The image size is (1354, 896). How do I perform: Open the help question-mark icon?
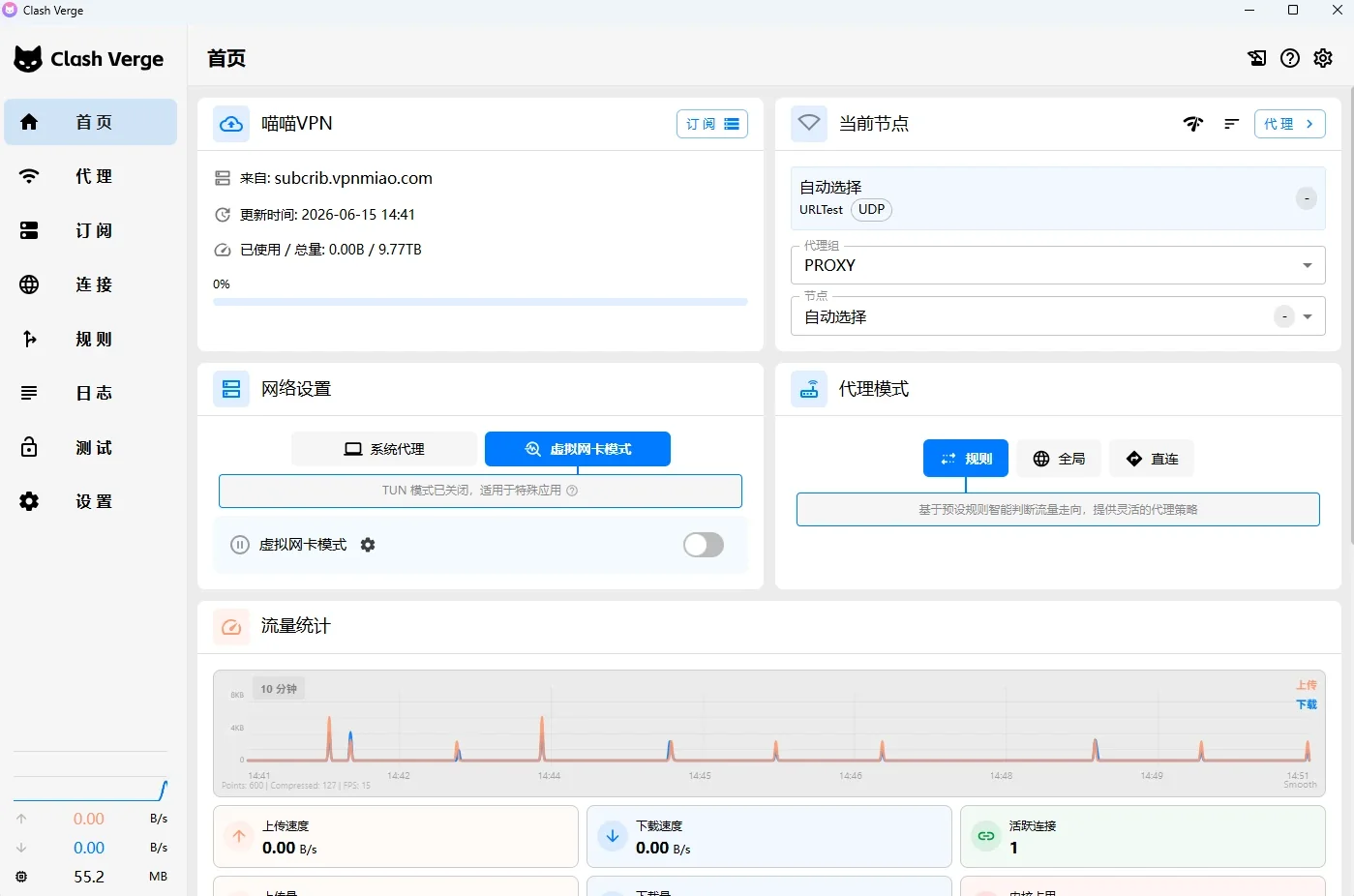point(1290,58)
